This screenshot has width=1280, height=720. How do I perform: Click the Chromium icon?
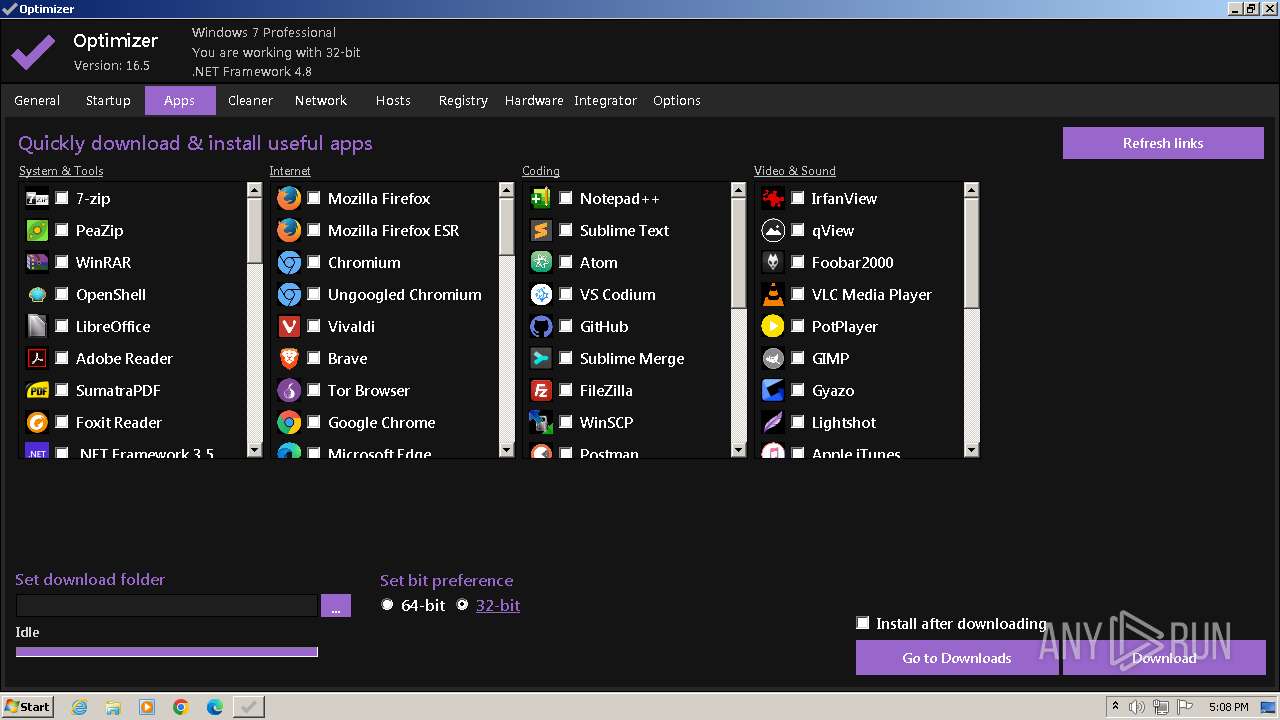289,262
